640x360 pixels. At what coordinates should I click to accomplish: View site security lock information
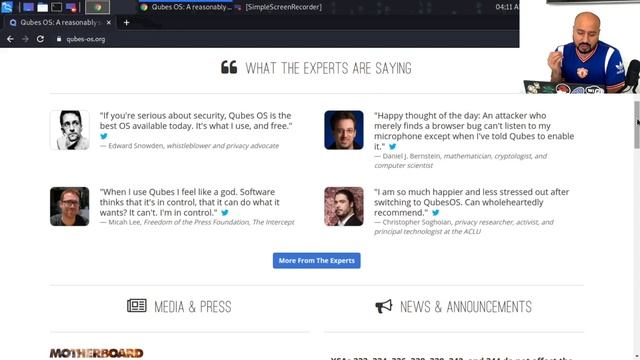click(x=59, y=39)
